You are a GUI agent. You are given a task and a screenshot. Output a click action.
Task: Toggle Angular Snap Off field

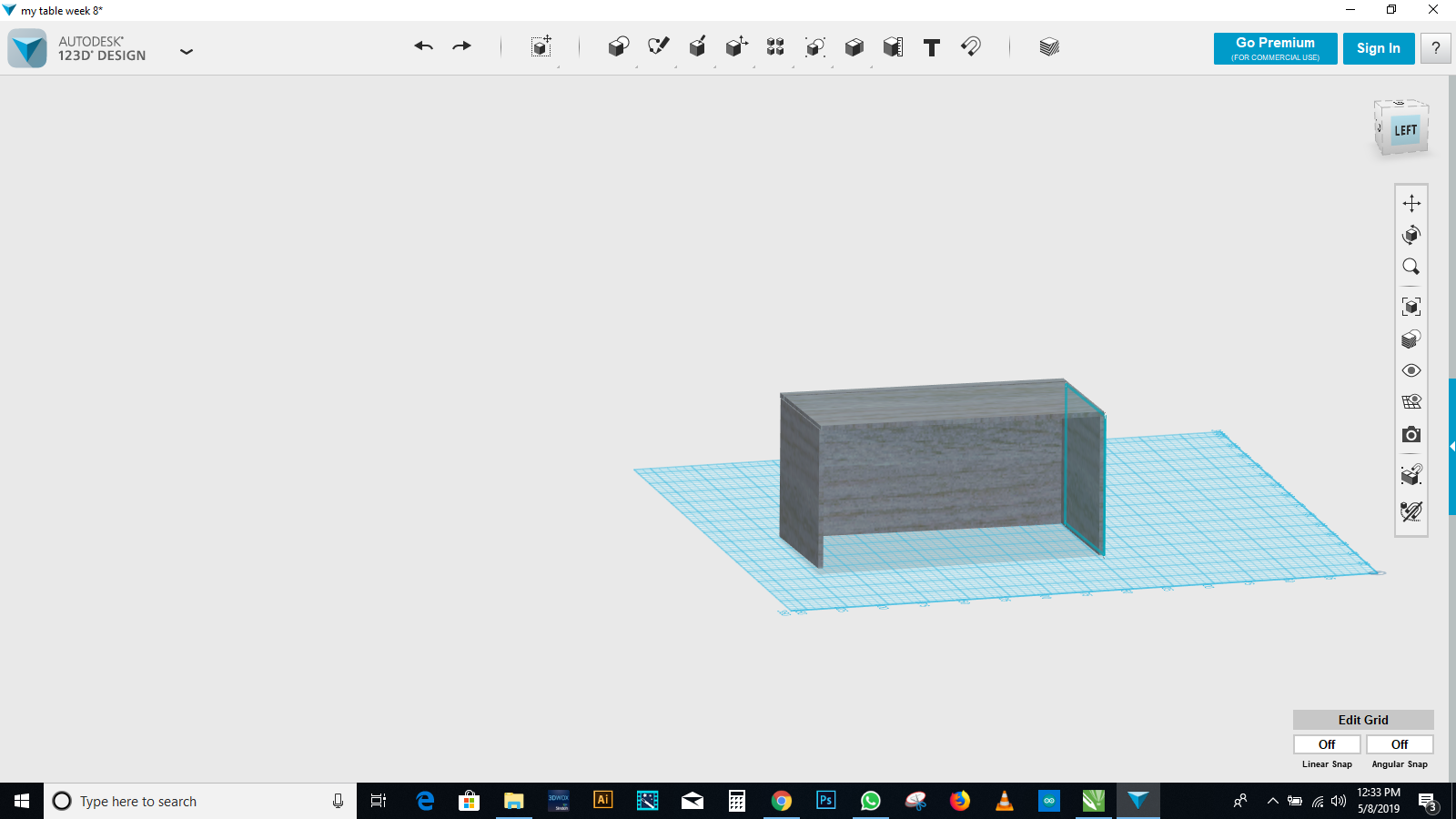[x=1400, y=744]
